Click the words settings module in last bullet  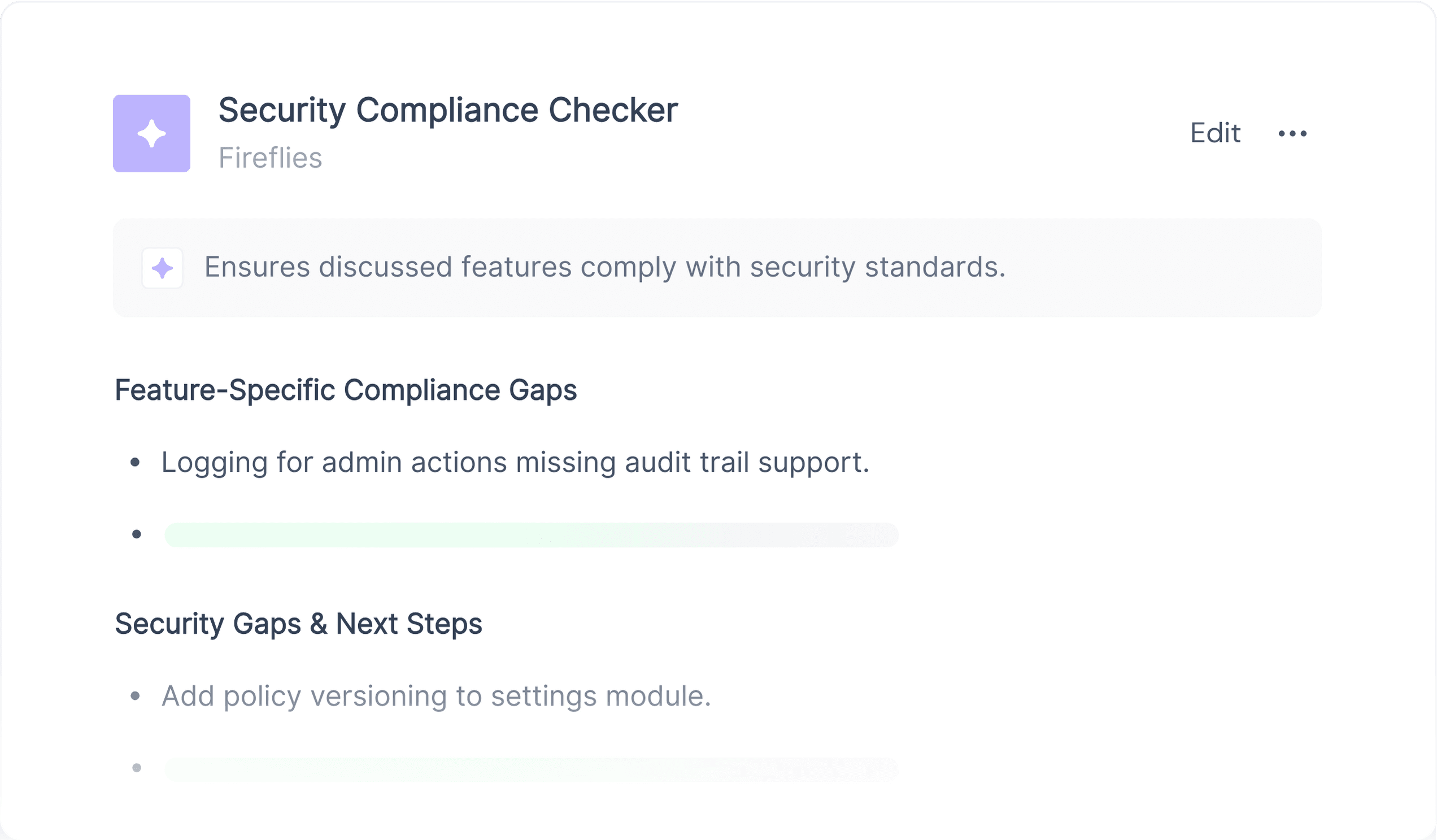pyautogui.click(x=601, y=697)
